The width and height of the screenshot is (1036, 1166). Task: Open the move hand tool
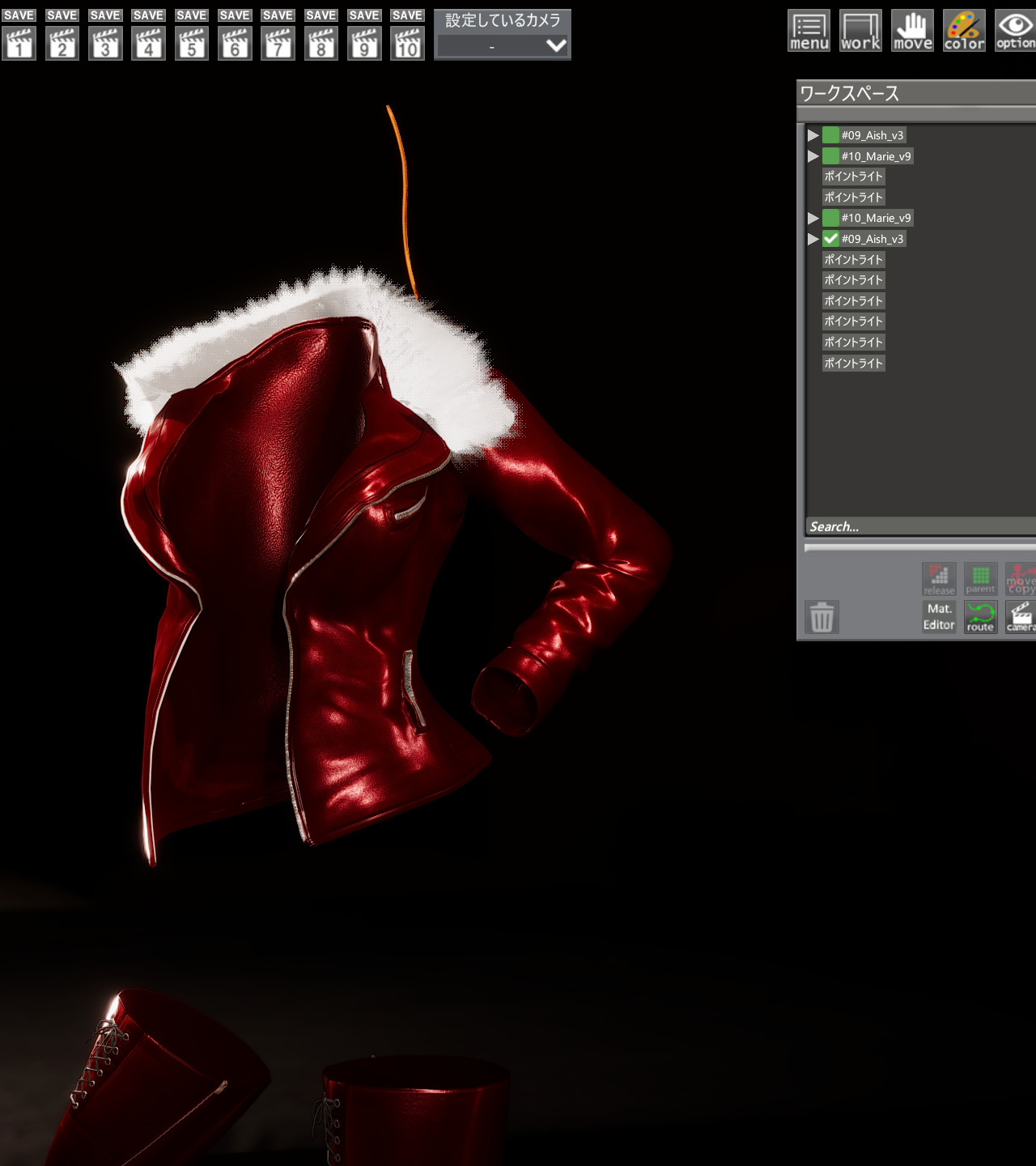click(x=912, y=32)
